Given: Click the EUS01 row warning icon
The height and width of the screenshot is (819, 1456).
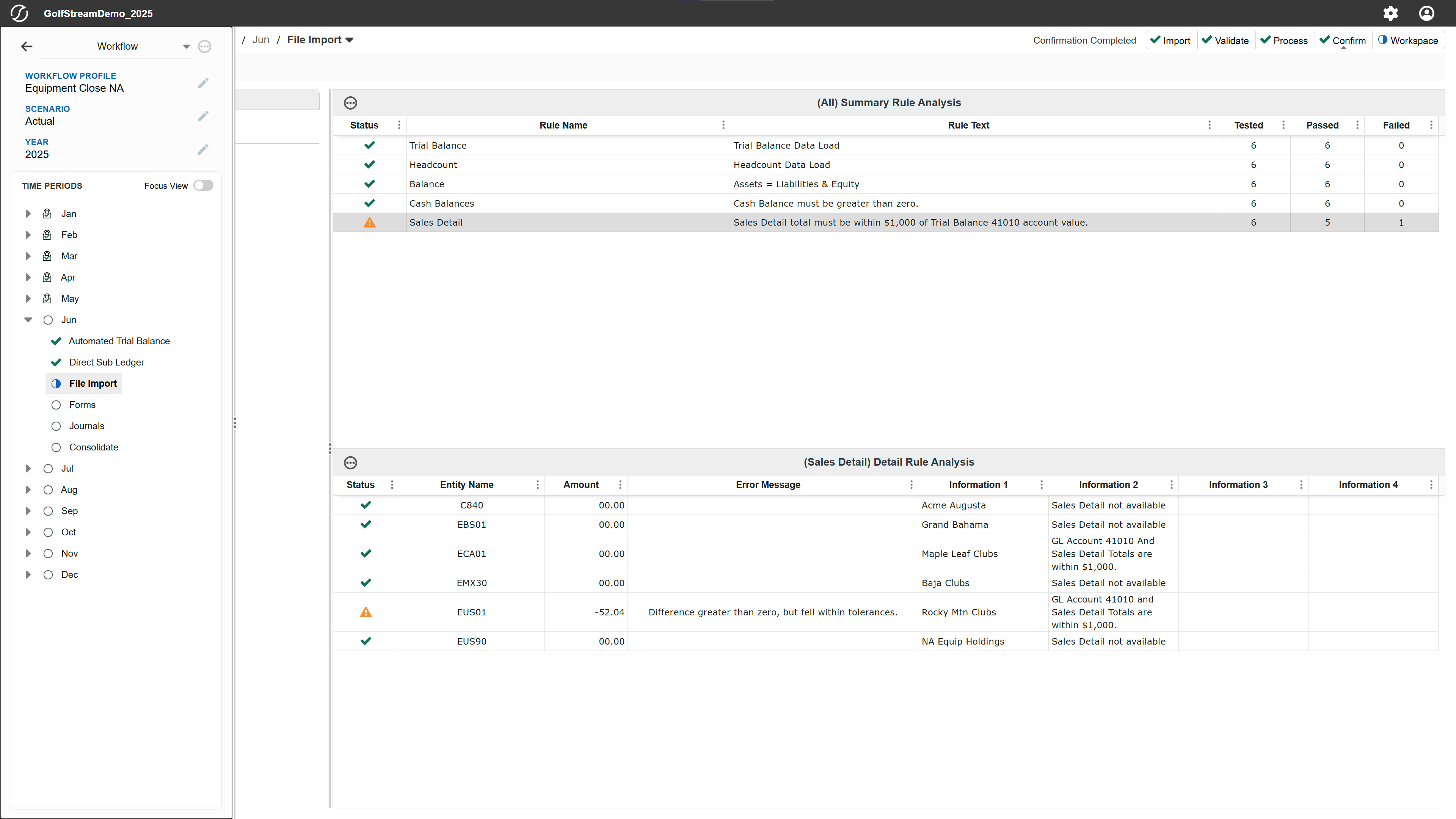Looking at the screenshot, I should [366, 612].
